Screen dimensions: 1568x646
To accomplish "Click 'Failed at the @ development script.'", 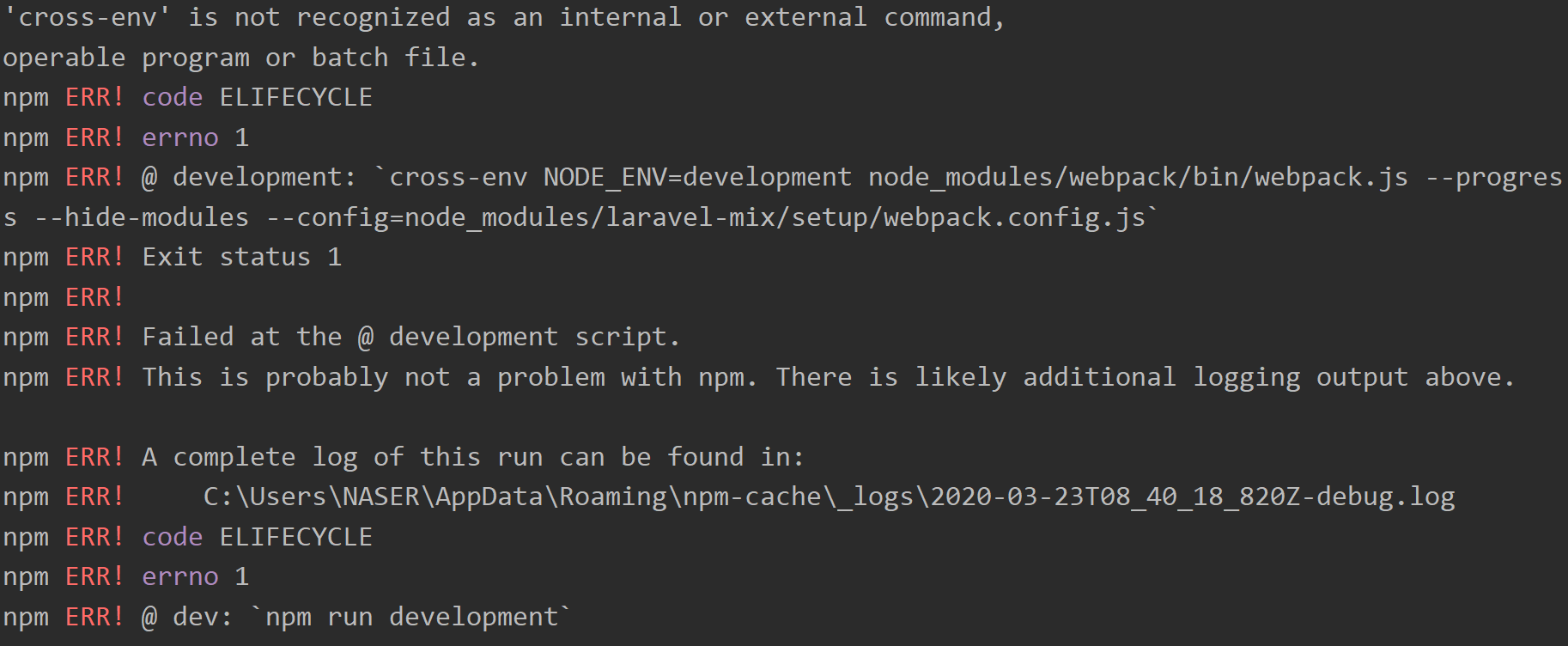I will [x=410, y=337].
